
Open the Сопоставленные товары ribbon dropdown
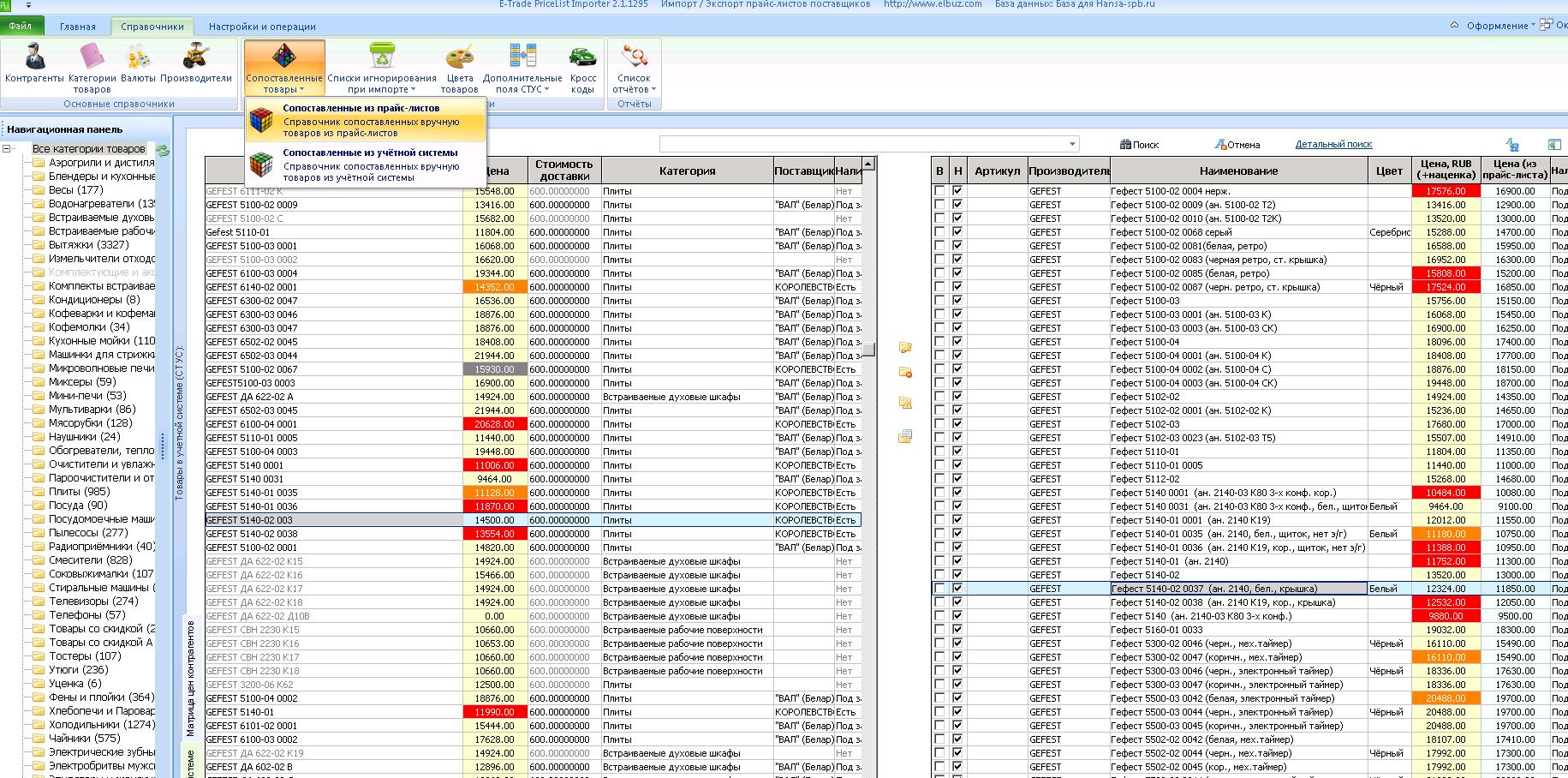pyautogui.click(x=284, y=68)
